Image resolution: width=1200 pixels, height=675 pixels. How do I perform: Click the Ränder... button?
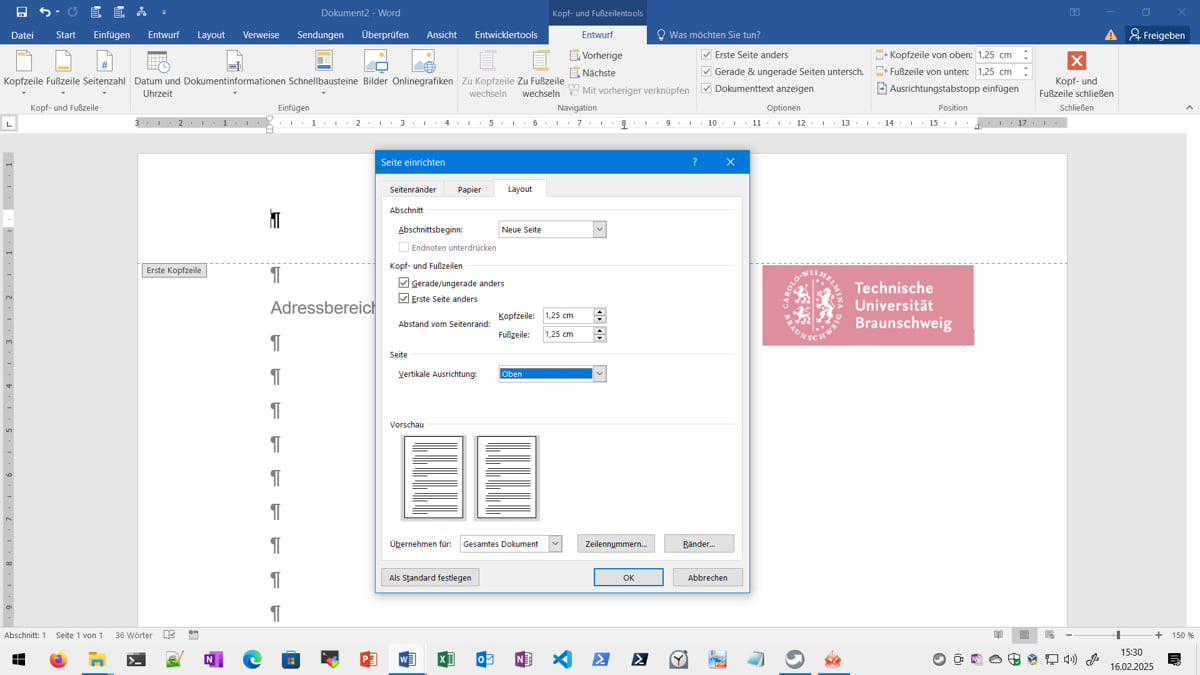(699, 544)
